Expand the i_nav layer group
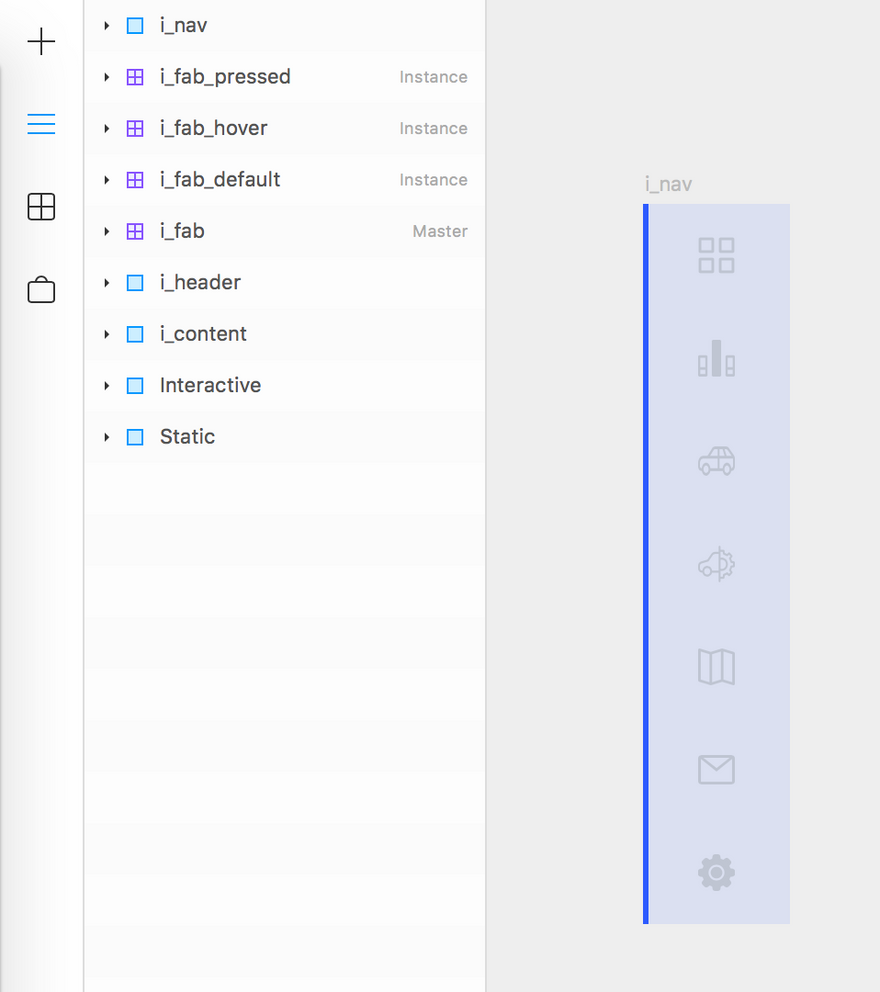 106,26
